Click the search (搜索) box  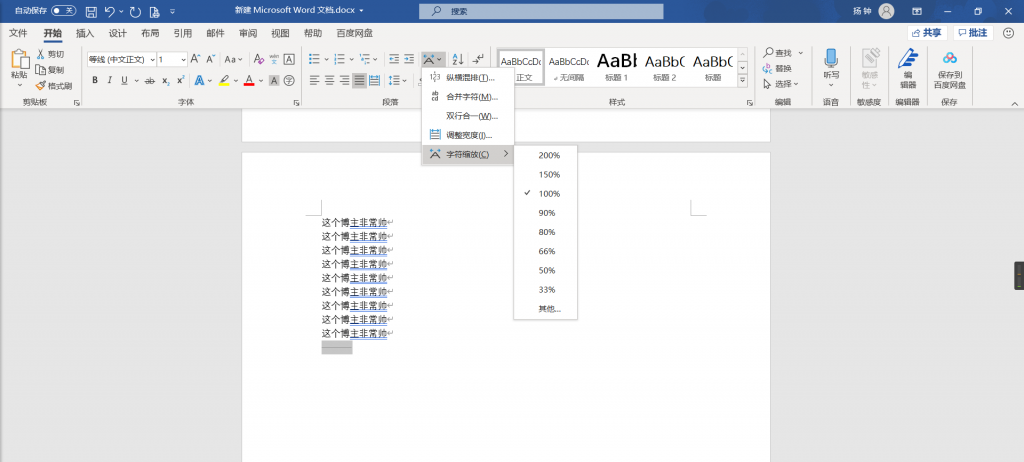pyautogui.click(x=541, y=11)
